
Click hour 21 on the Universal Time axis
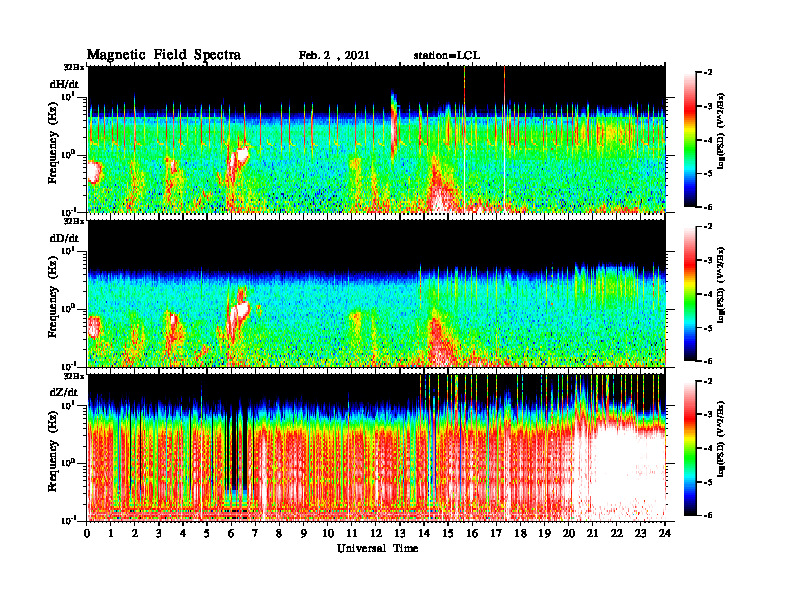tap(592, 533)
